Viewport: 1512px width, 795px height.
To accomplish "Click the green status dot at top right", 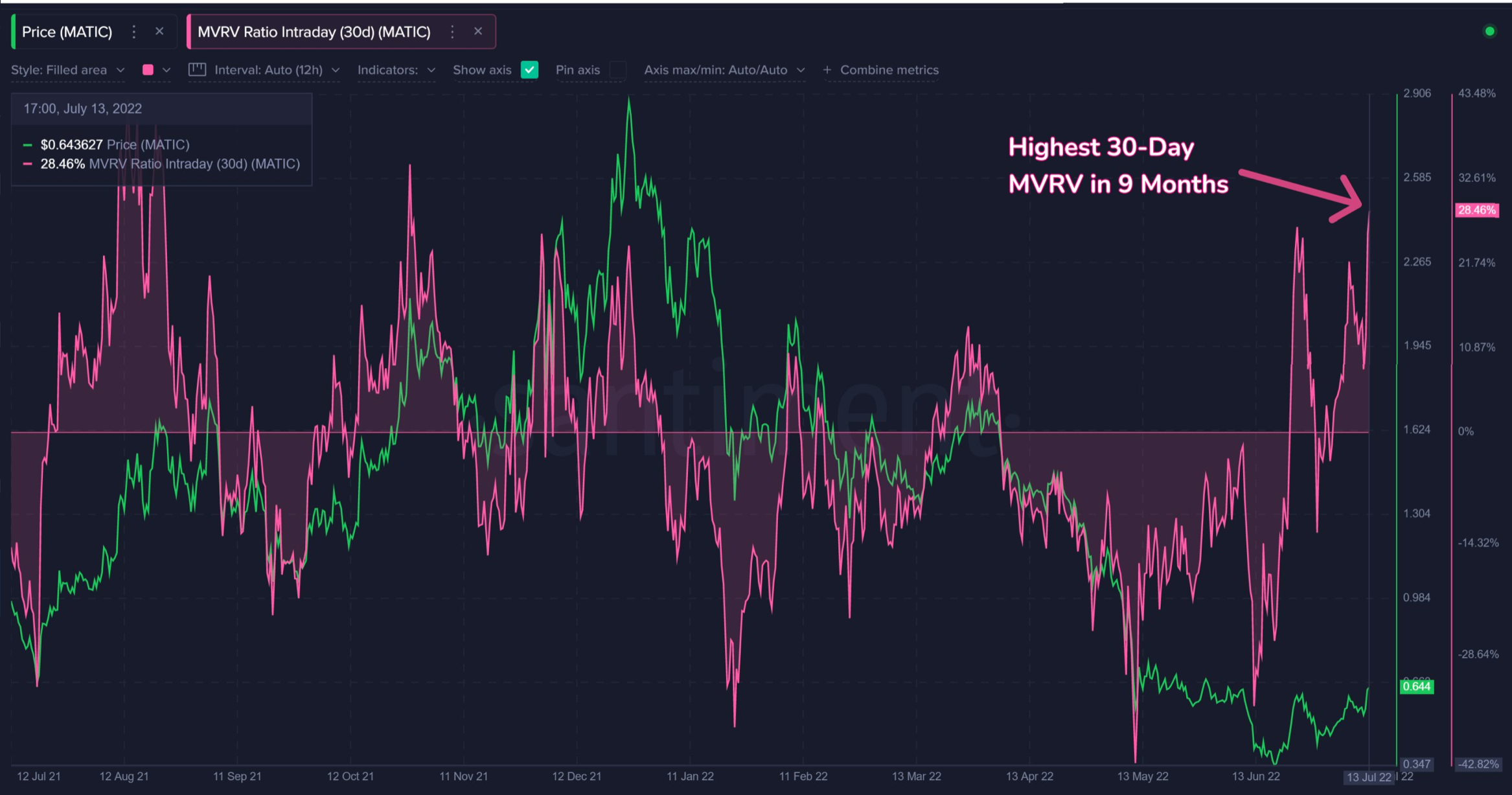I will click(1489, 31).
